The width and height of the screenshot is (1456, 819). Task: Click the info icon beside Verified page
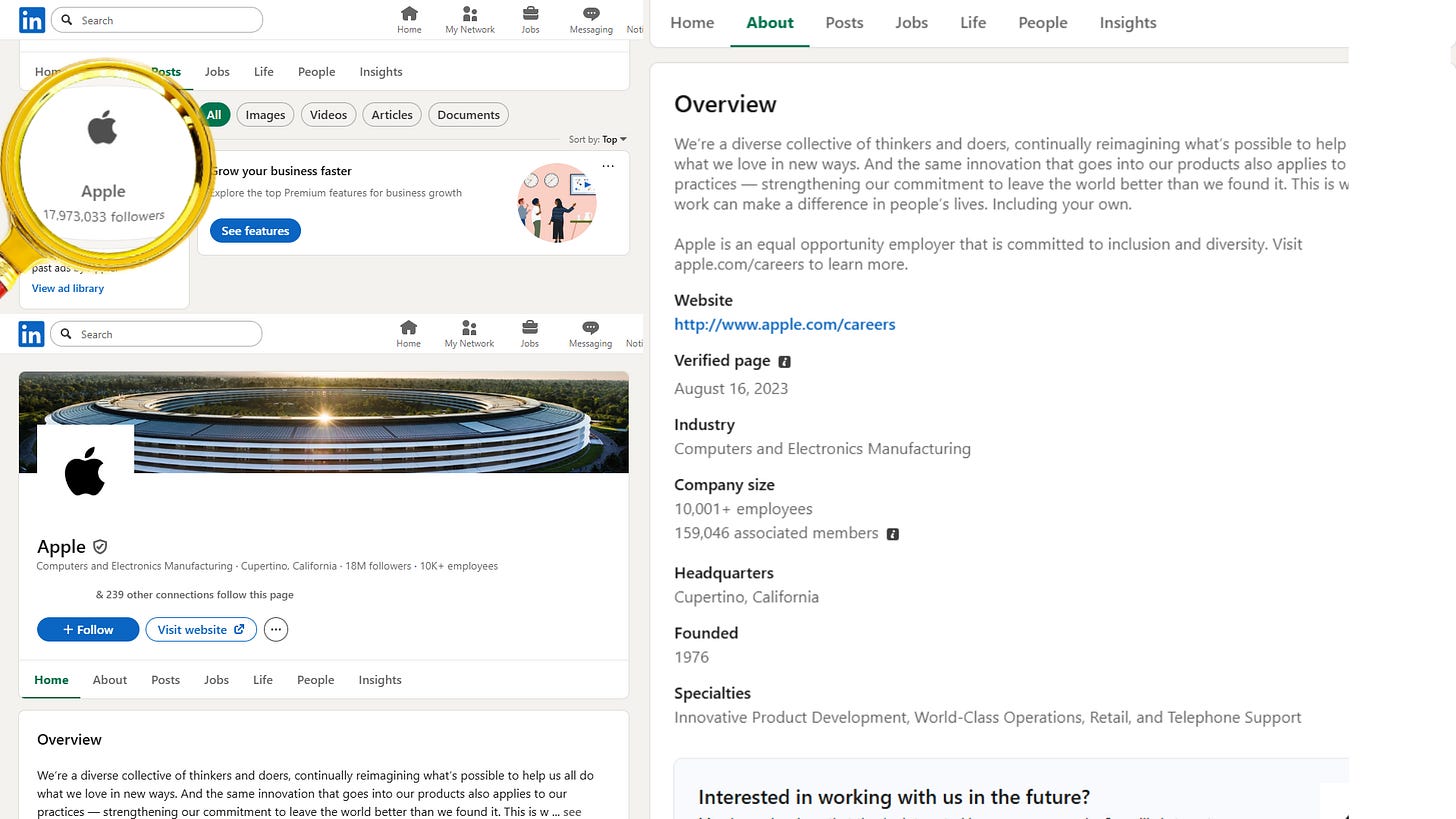pos(784,362)
